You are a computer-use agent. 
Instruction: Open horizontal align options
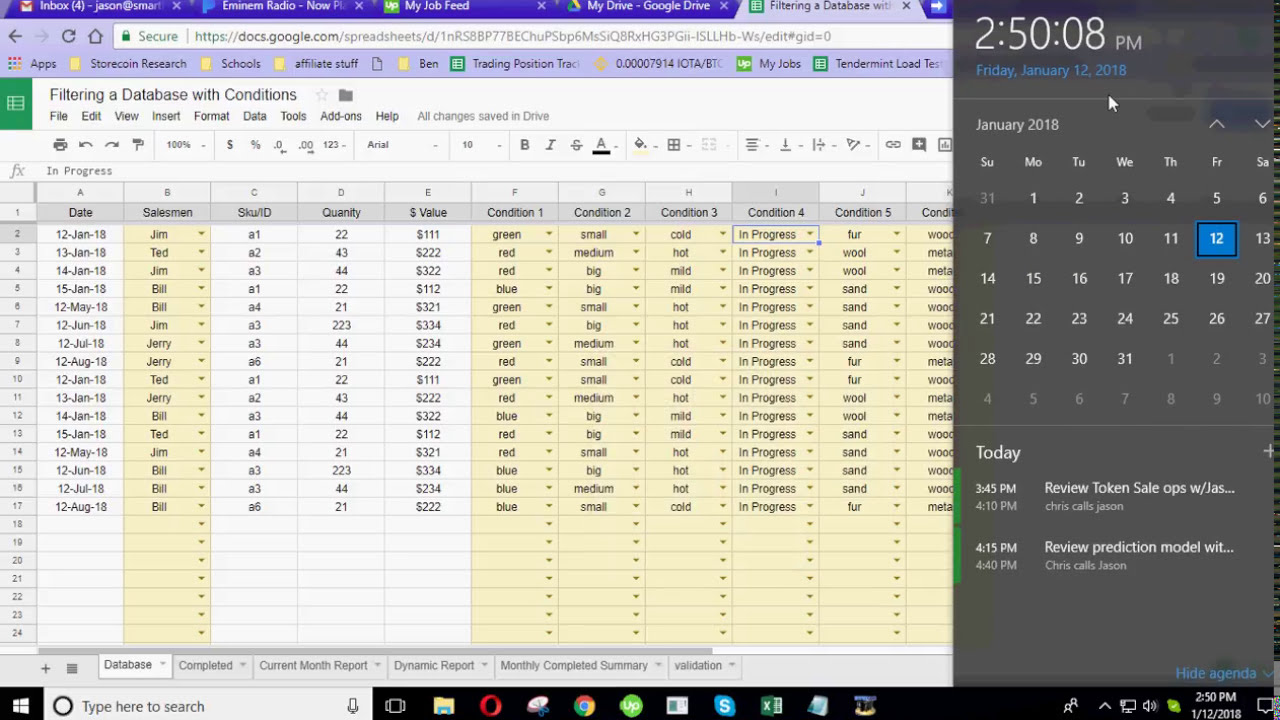pos(757,145)
